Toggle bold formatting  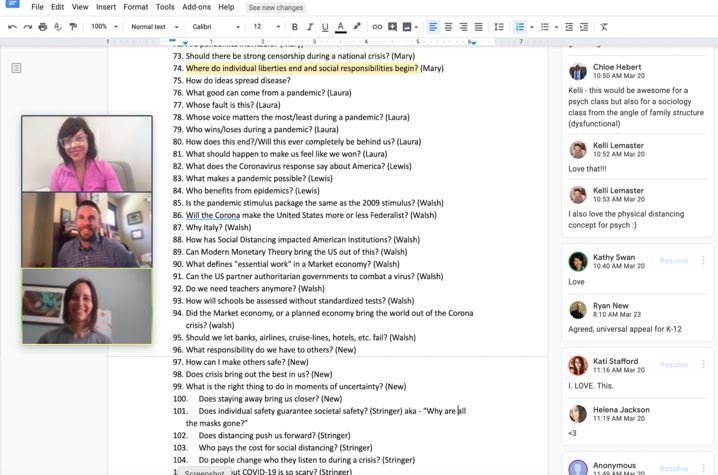[294, 27]
